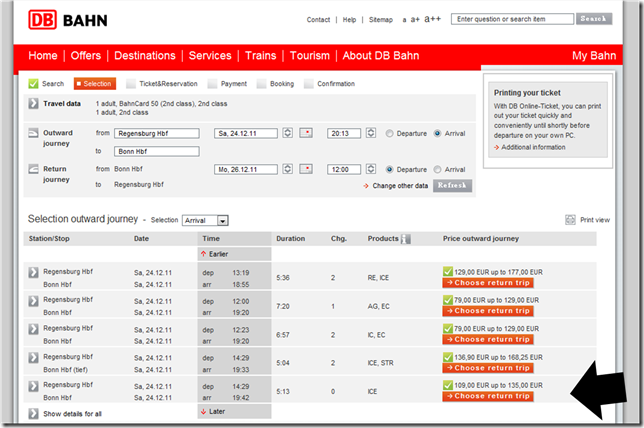The image size is (644, 428).
Task: Open the Selection Arrival dropdown
Action: 205,221
